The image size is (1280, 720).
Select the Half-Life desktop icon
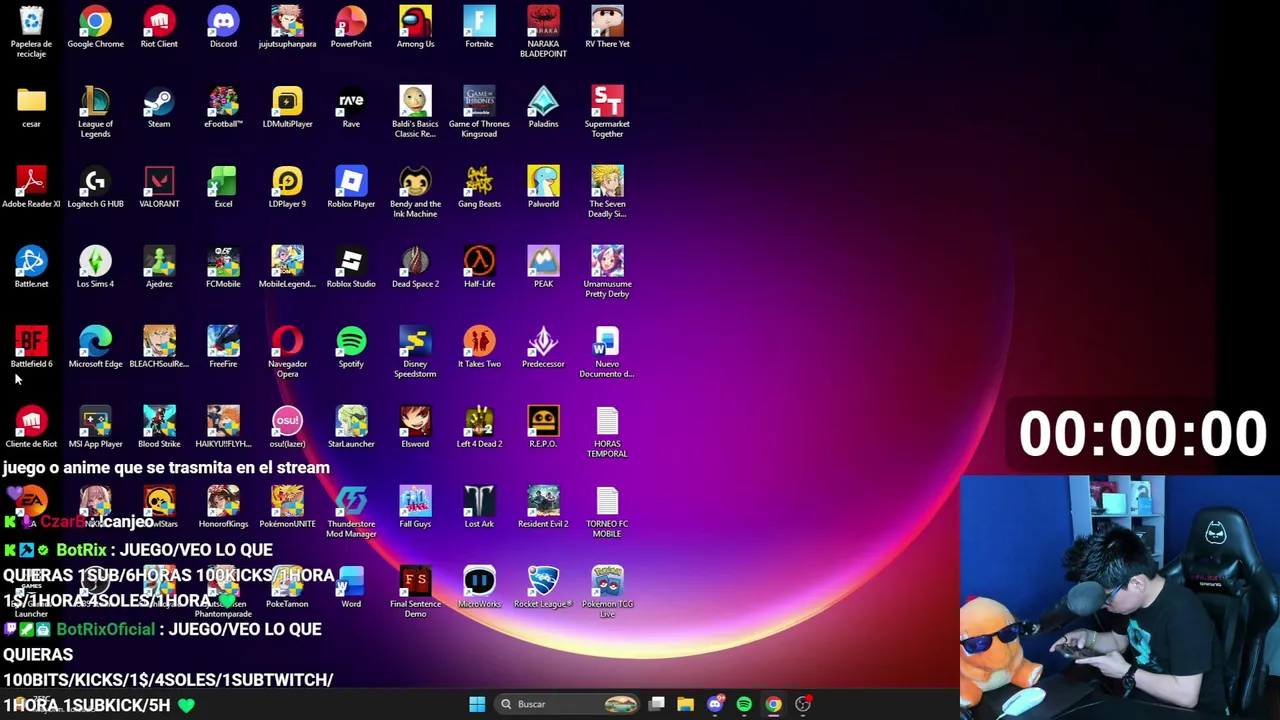click(x=479, y=267)
